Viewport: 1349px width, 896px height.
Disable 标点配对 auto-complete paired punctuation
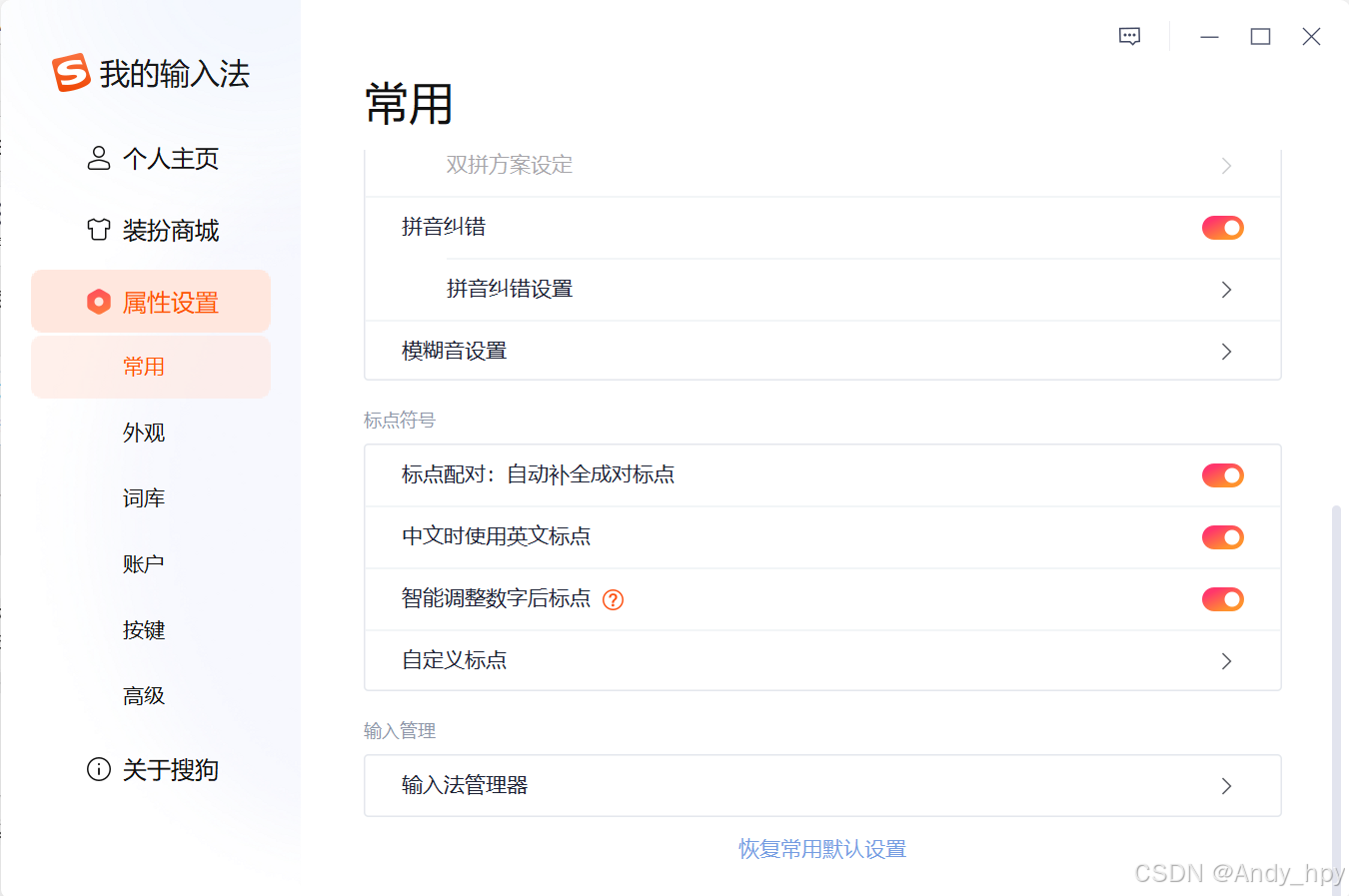click(1223, 475)
